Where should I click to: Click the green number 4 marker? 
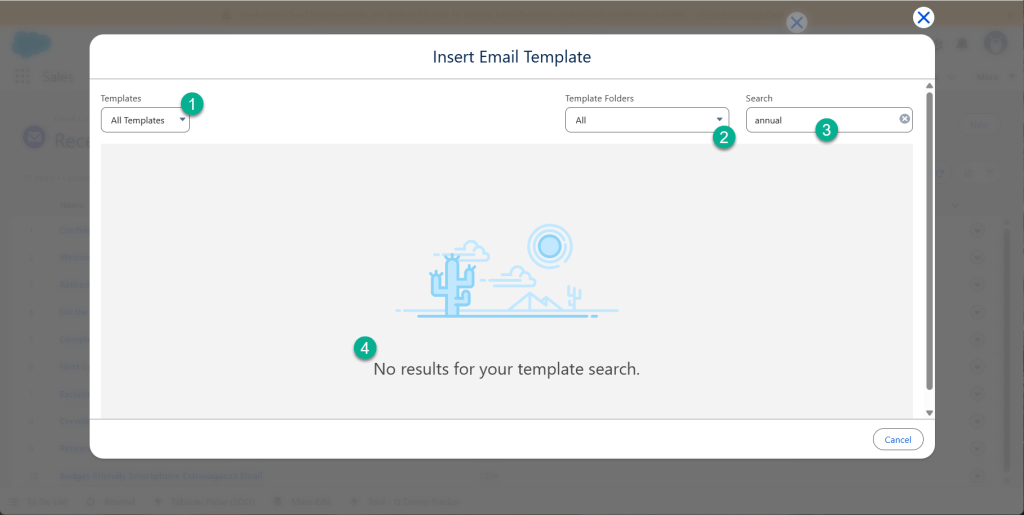[365, 348]
